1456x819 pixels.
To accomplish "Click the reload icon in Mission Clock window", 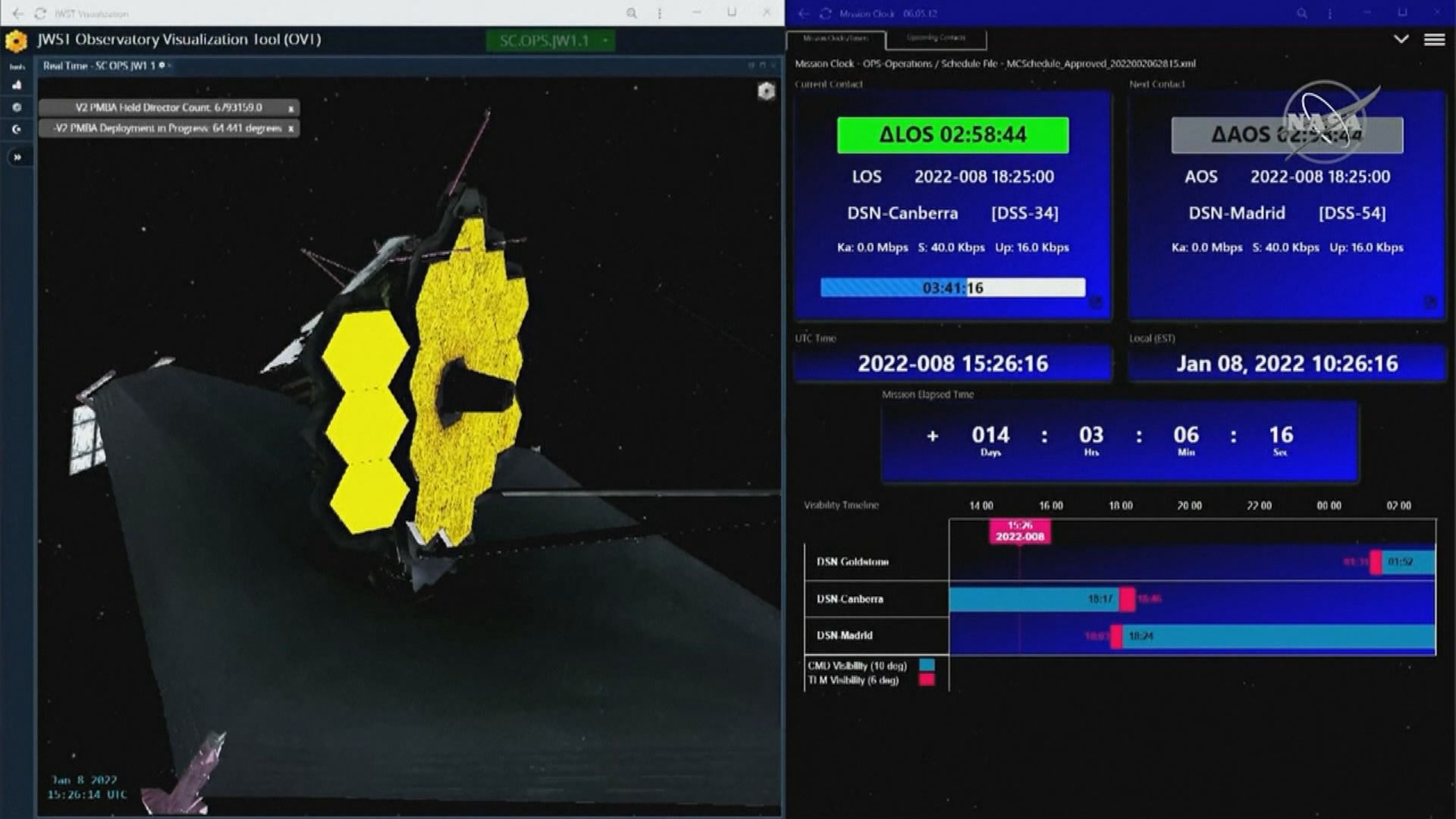I will click(825, 13).
